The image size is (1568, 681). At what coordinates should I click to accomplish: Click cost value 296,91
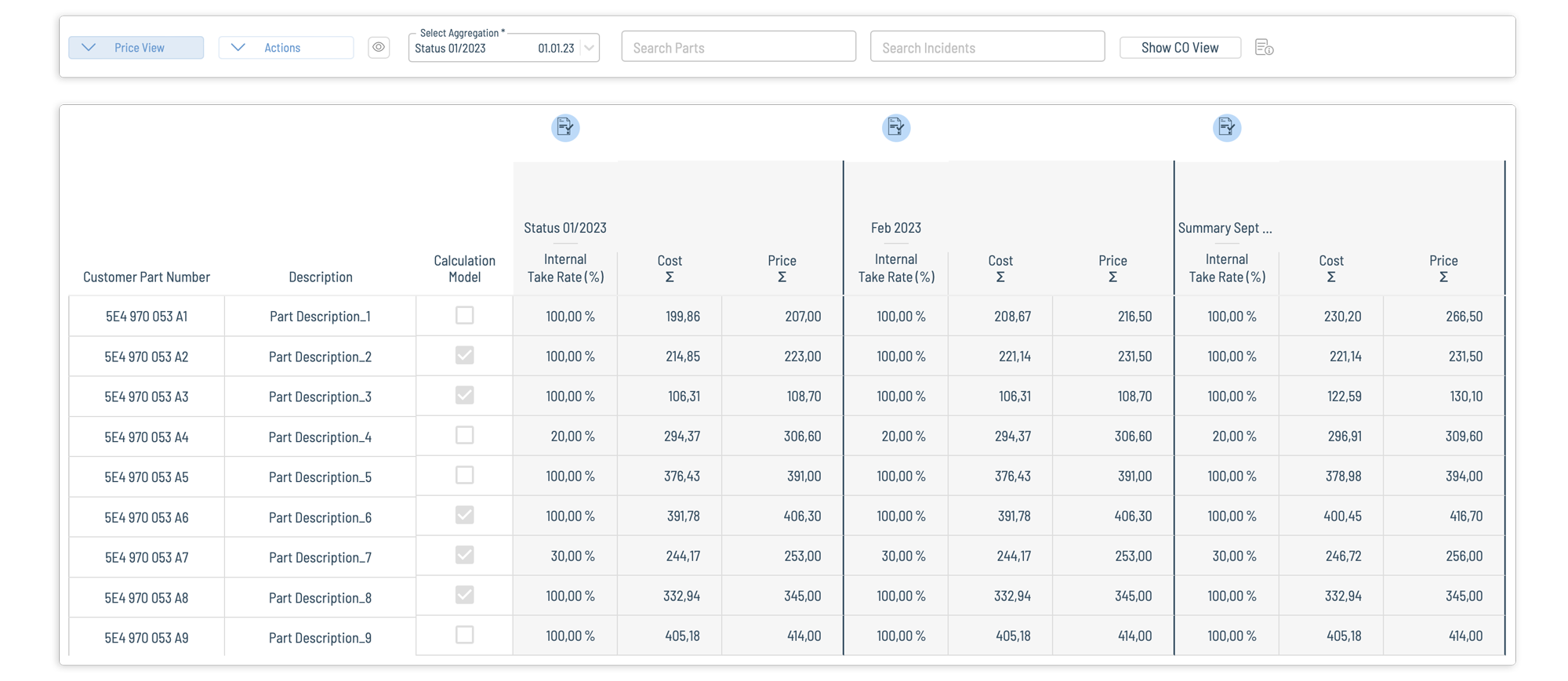(x=1345, y=436)
